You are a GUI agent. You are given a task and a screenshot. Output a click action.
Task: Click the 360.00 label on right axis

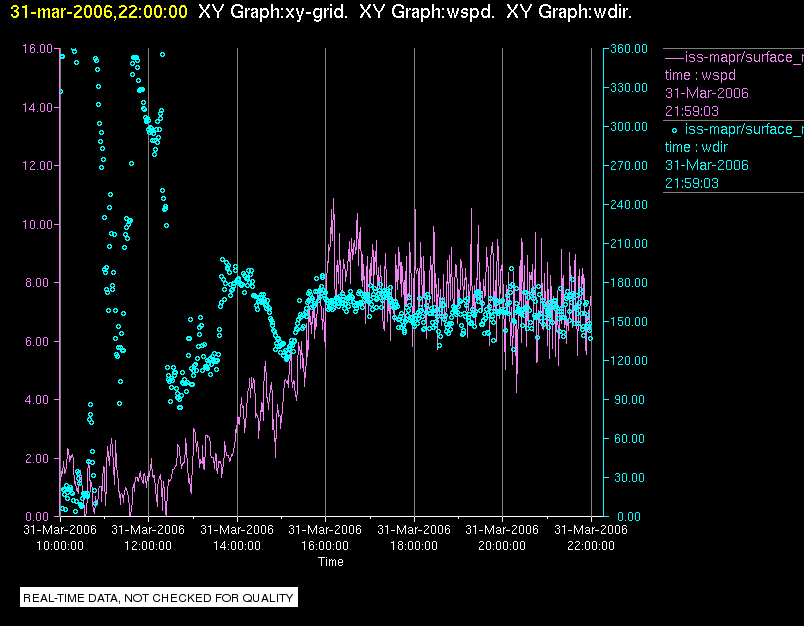629,49
